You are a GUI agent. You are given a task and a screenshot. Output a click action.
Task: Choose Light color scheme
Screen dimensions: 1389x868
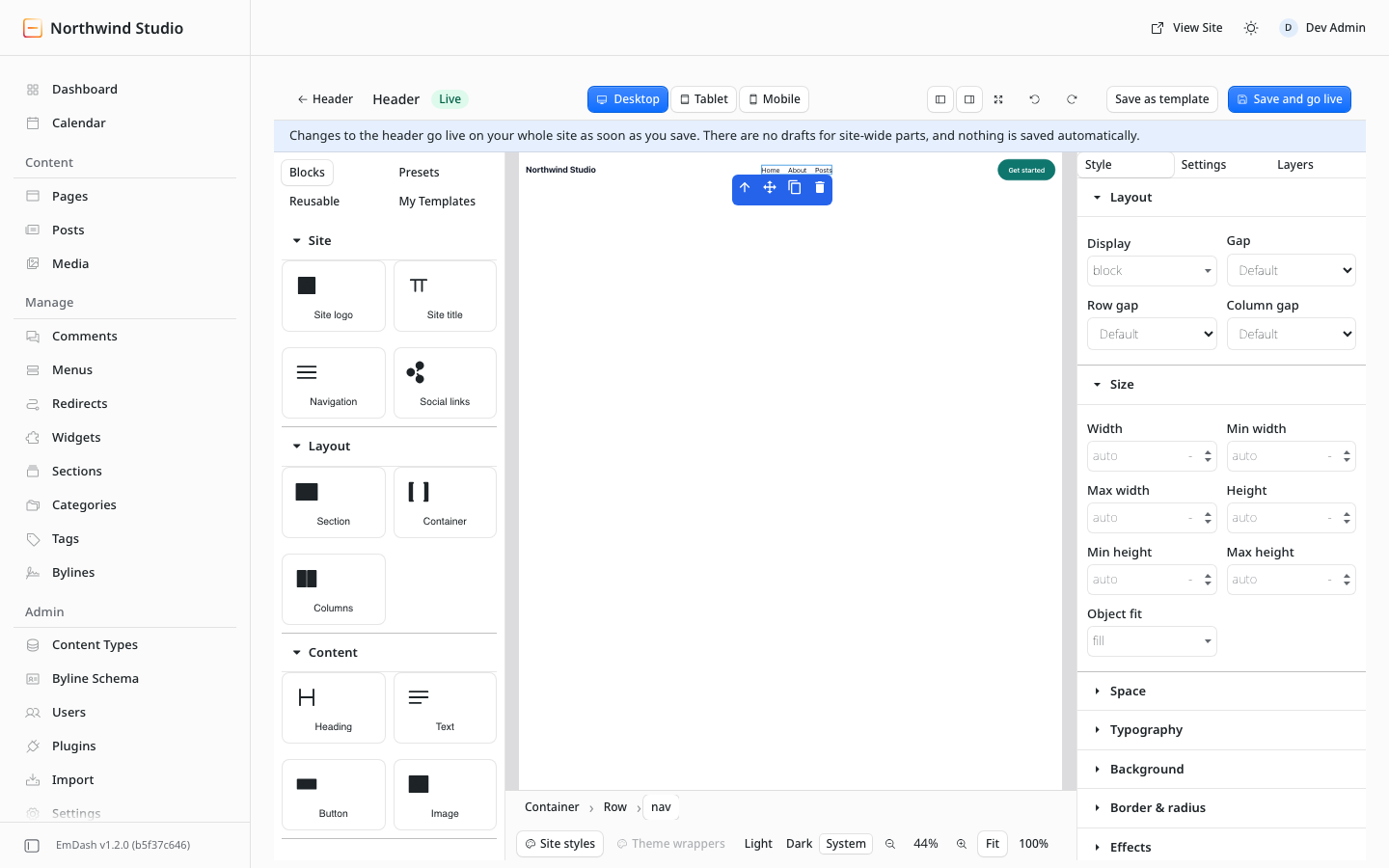point(758,844)
